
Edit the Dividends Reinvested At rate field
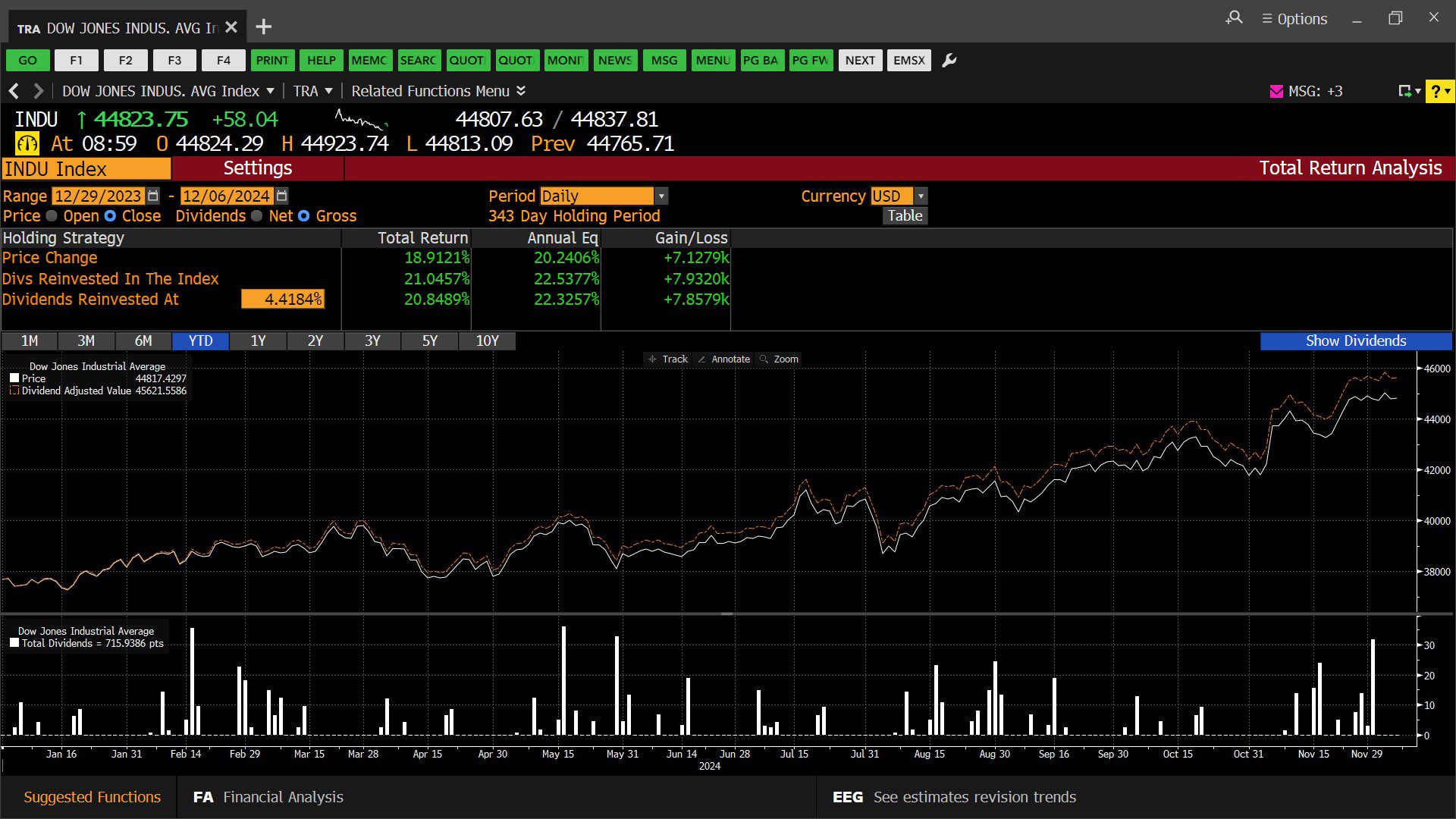[283, 300]
